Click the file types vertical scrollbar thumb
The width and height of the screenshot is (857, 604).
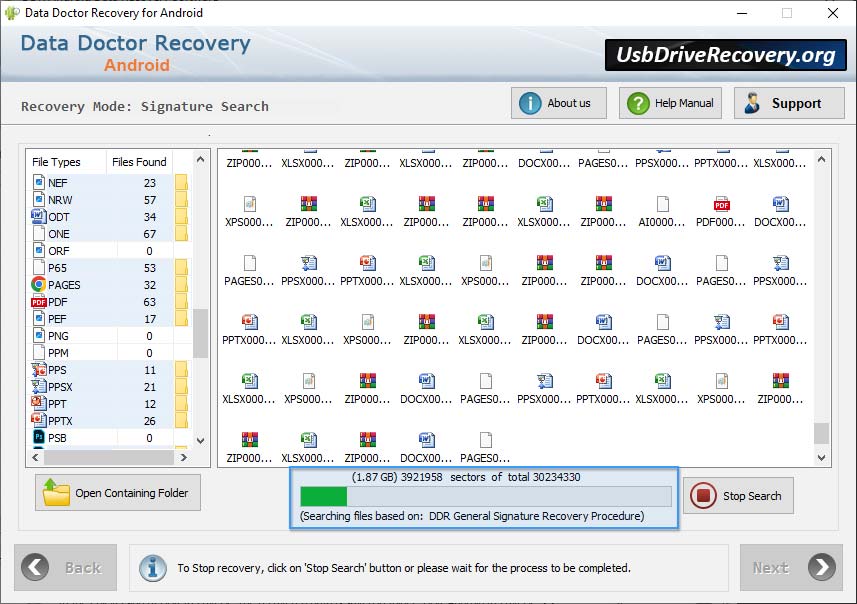point(201,333)
